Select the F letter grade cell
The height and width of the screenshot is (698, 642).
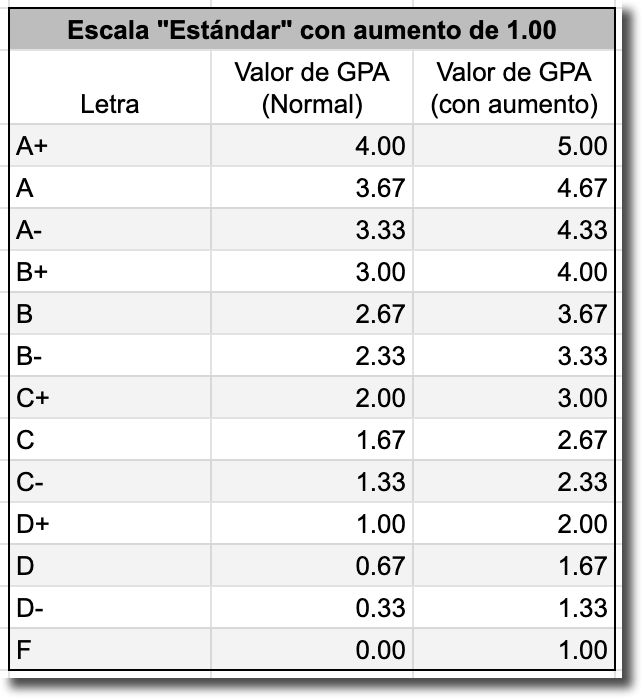(109, 650)
